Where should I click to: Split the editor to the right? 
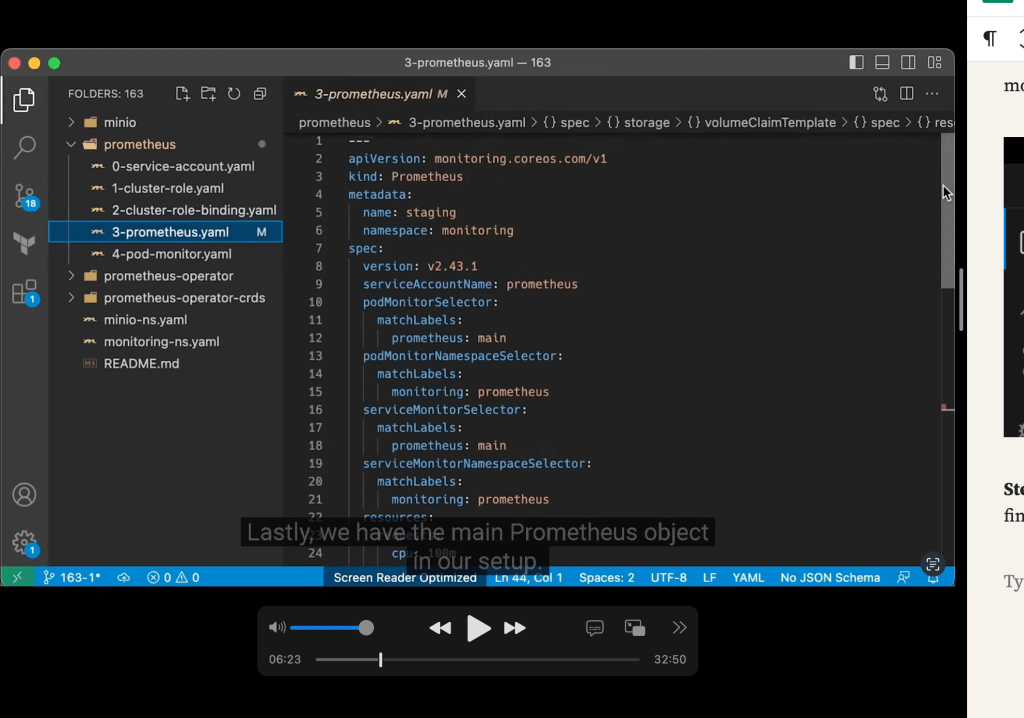click(906, 93)
